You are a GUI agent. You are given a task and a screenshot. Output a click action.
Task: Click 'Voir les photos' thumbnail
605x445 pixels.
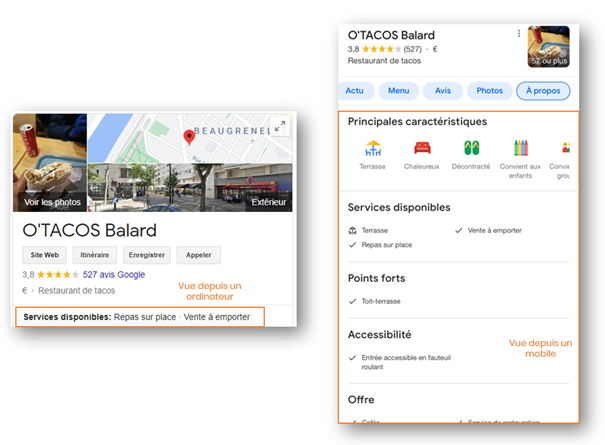(50, 162)
